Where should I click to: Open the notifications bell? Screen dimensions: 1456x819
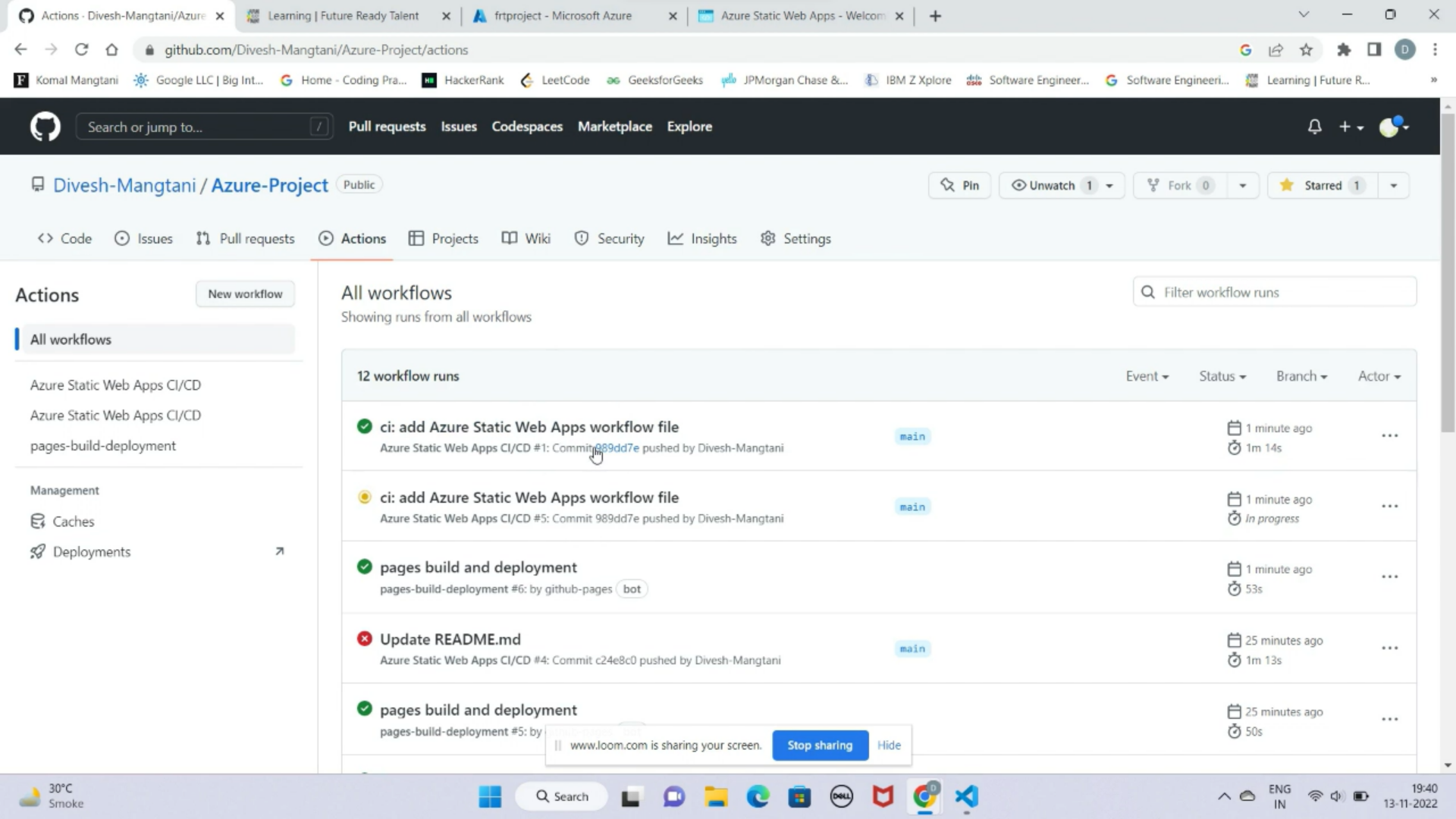pos(1314,126)
